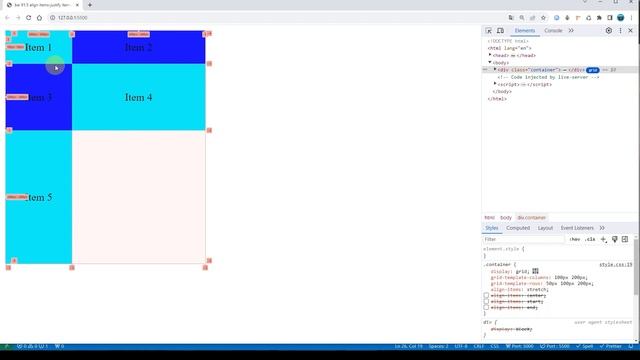Open the Layout tab
Image resolution: width=640 pixels, height=360 pixels.
click(x=545, y=228)
